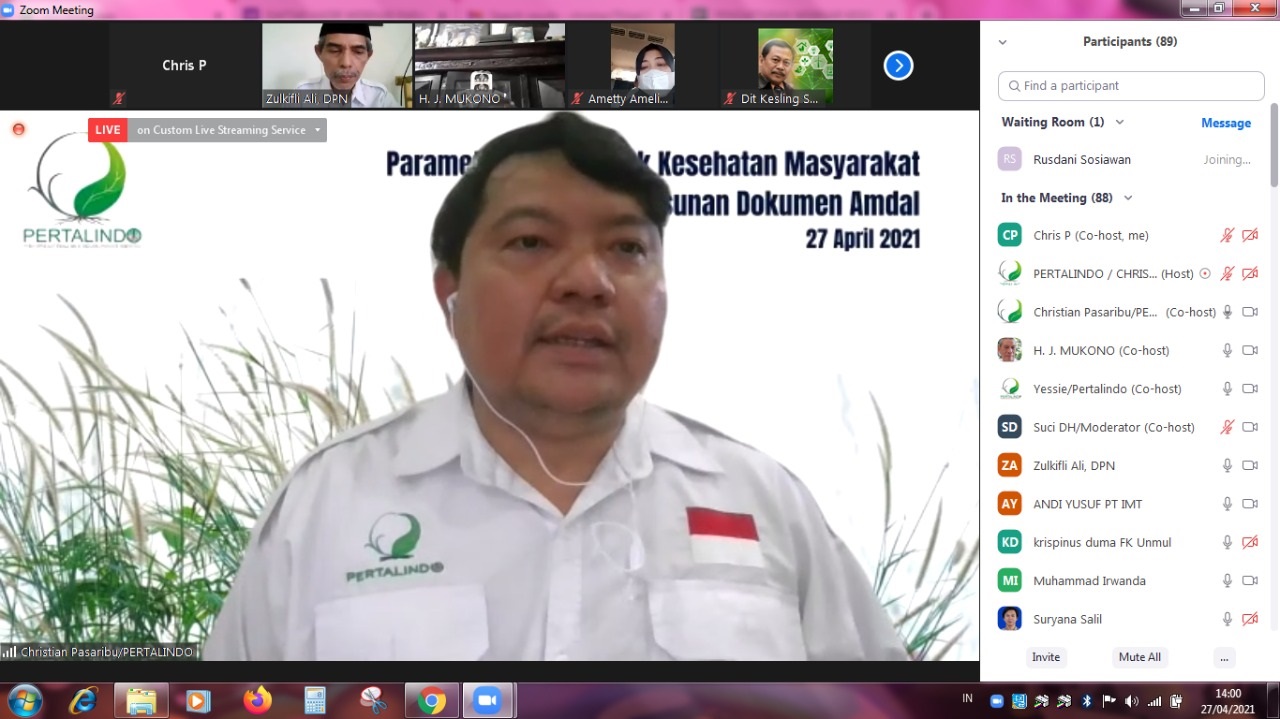Open the participants panel chevron menu

tap(1003, 42)
